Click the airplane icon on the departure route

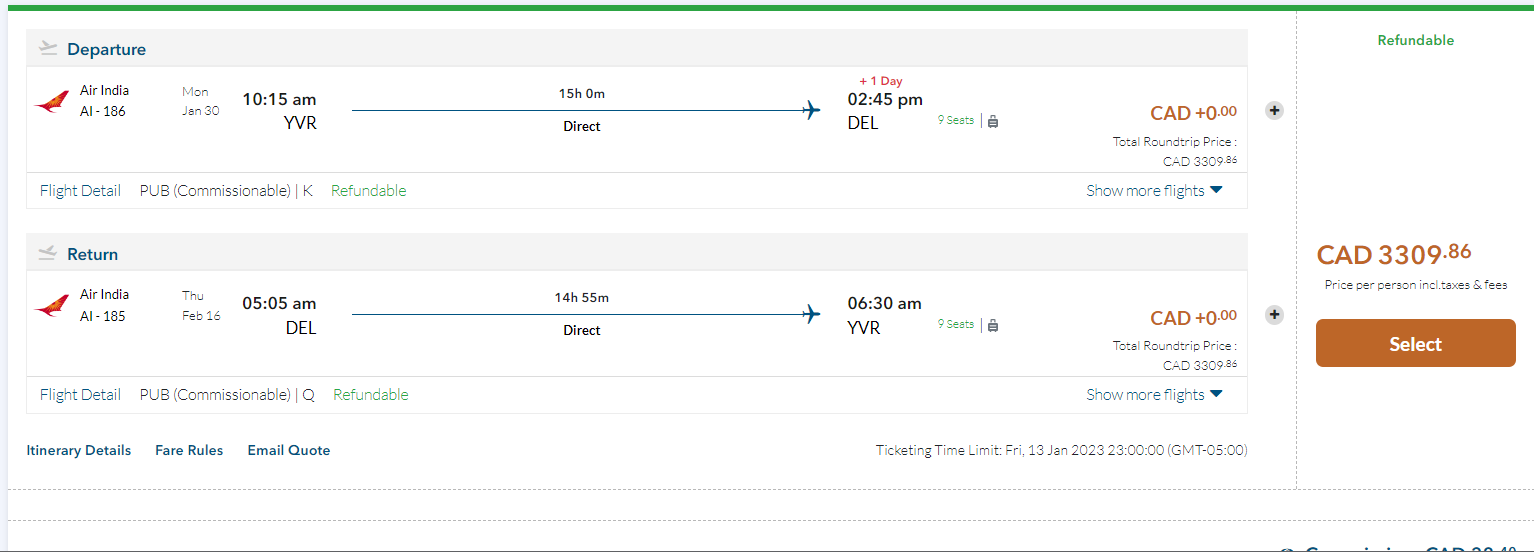pos(811,110)
